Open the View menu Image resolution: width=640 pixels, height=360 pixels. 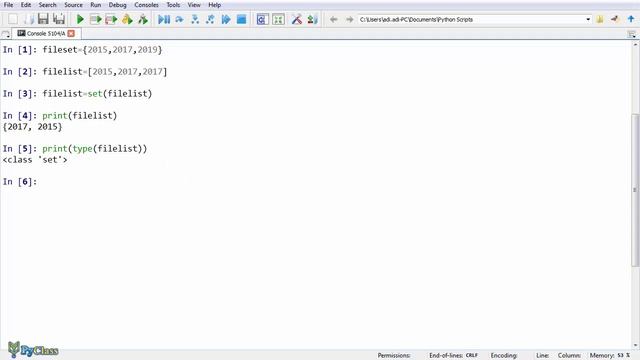point(194,5)
